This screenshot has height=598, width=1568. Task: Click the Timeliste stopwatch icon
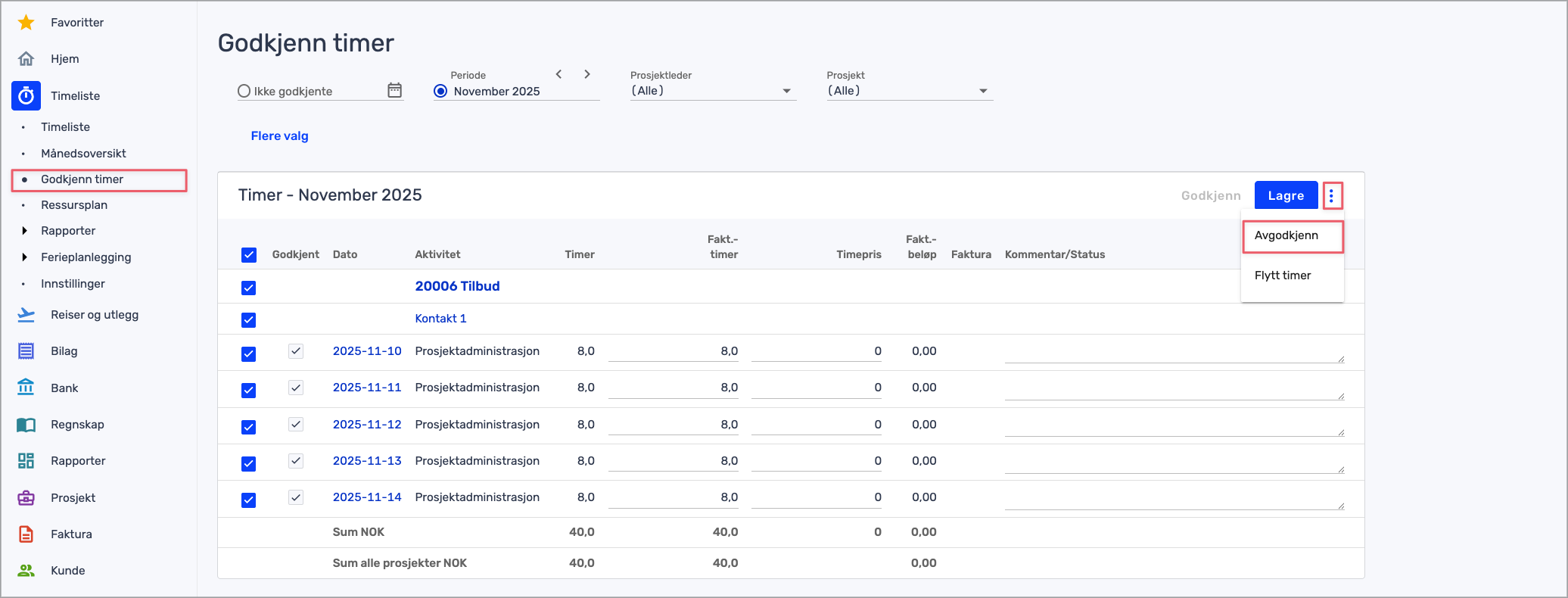26,96
